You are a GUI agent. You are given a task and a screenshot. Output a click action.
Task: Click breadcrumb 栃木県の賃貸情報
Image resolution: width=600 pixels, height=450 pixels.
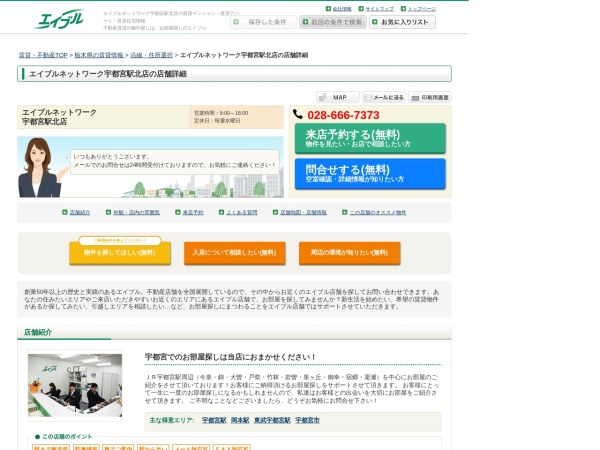click(x=99, y=55)
